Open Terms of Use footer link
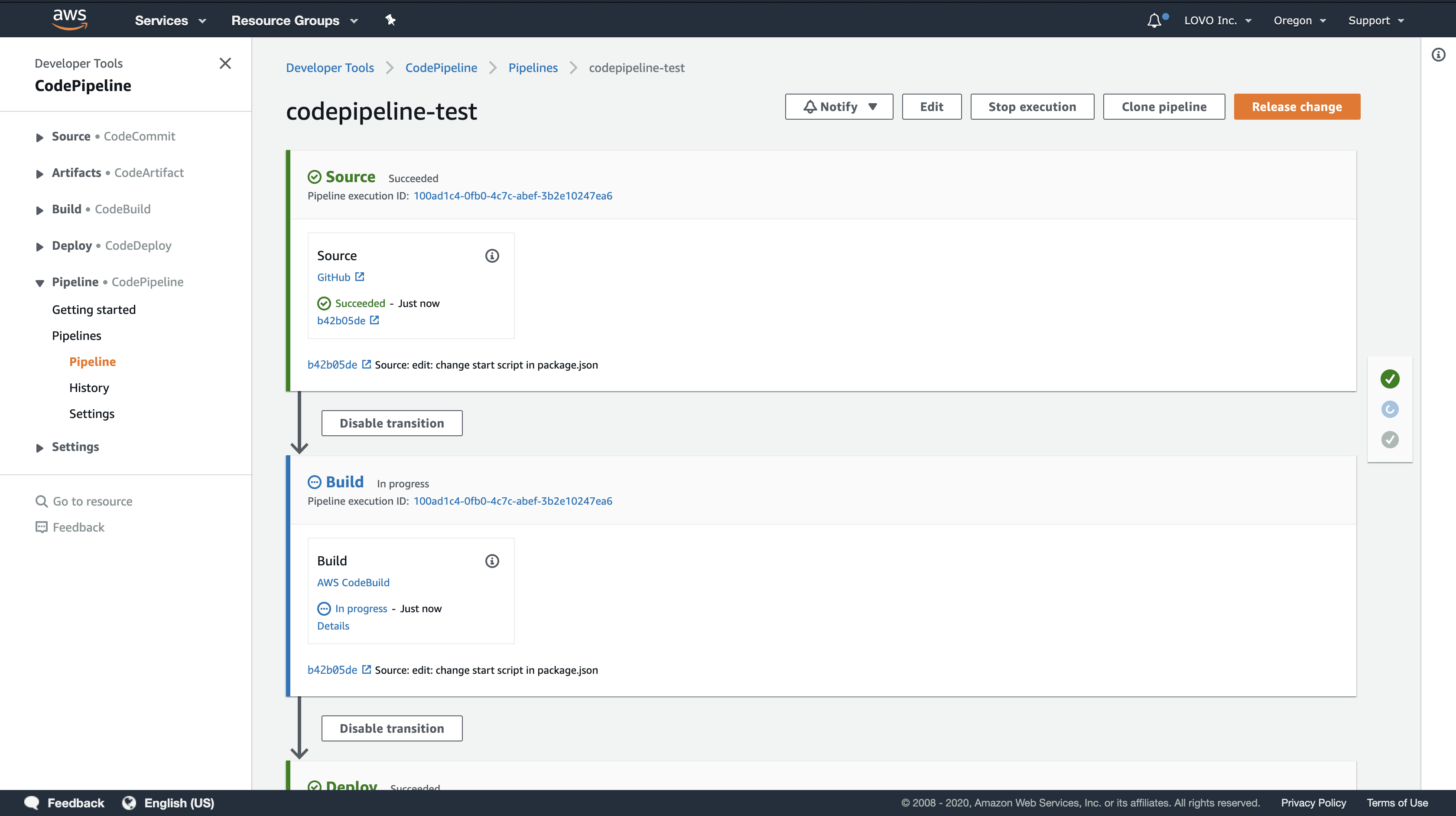 point(1397,803)
